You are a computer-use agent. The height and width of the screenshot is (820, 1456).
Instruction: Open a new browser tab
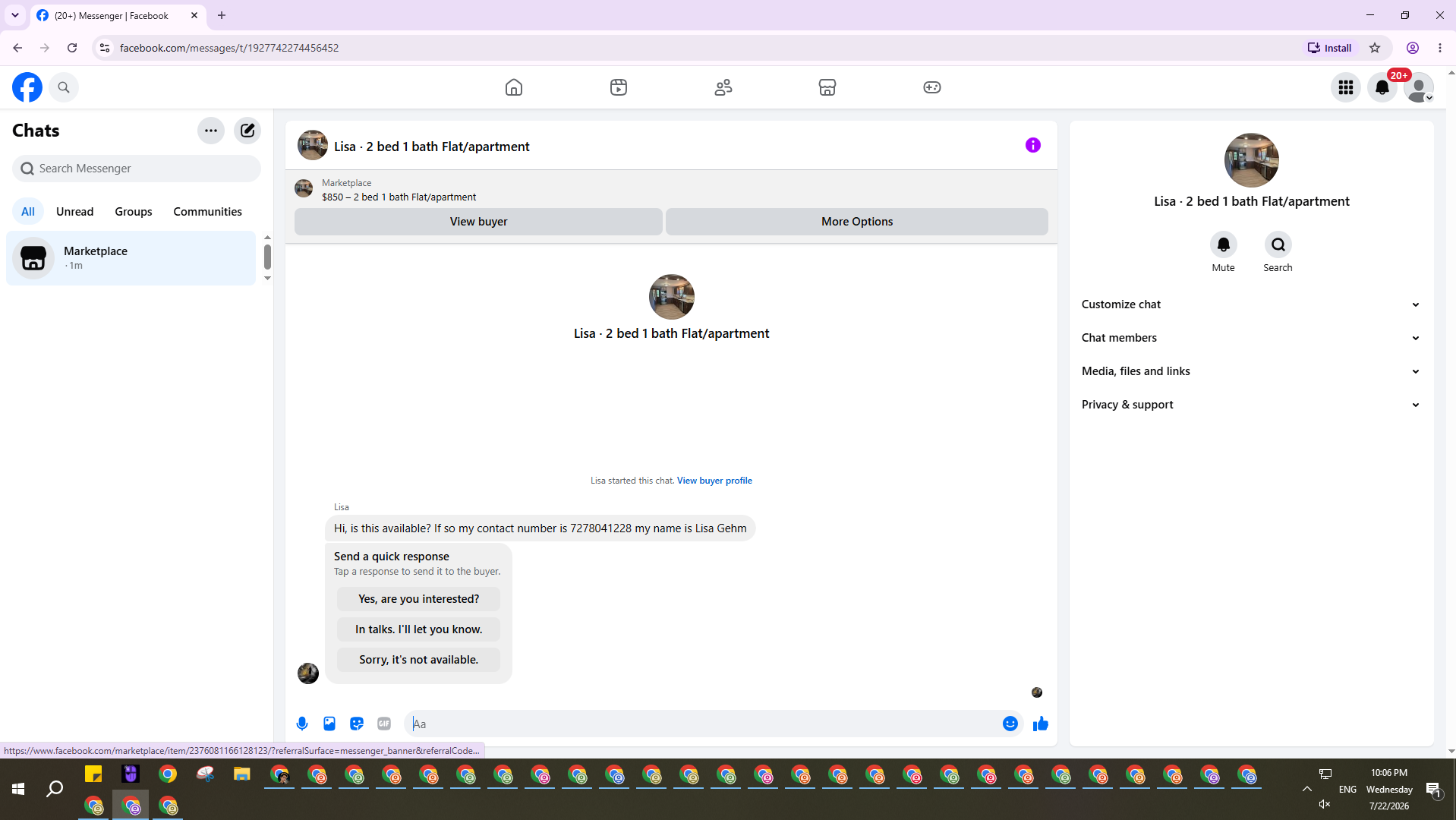tap(222, 15)
